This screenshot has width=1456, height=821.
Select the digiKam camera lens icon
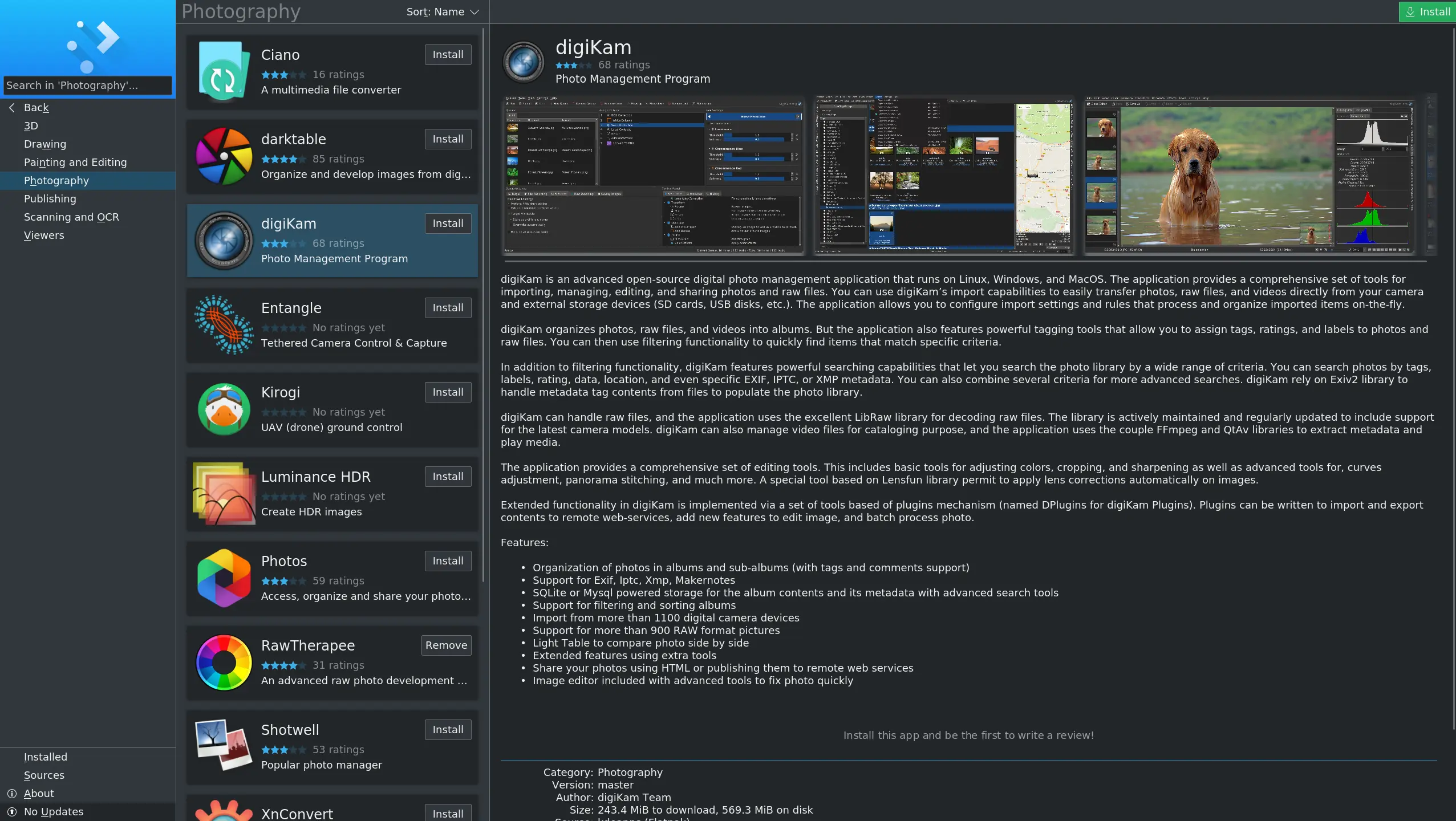tap(224, 240)
